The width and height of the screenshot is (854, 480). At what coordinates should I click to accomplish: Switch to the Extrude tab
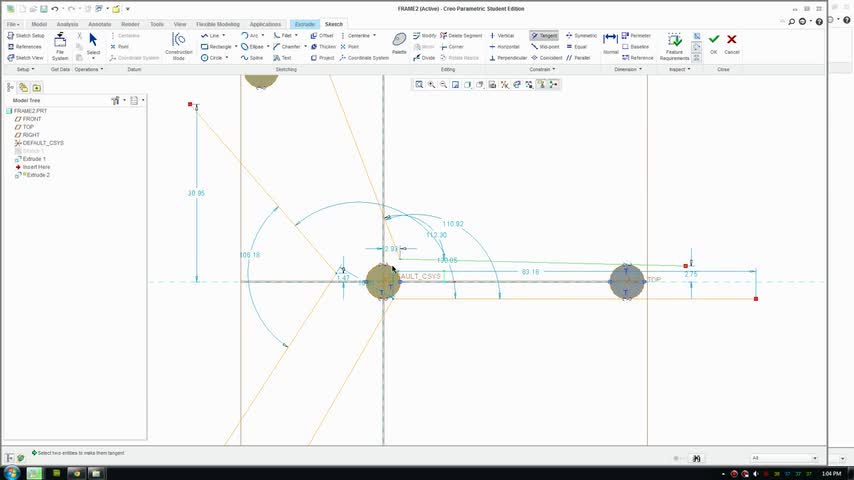click(304, 24)
